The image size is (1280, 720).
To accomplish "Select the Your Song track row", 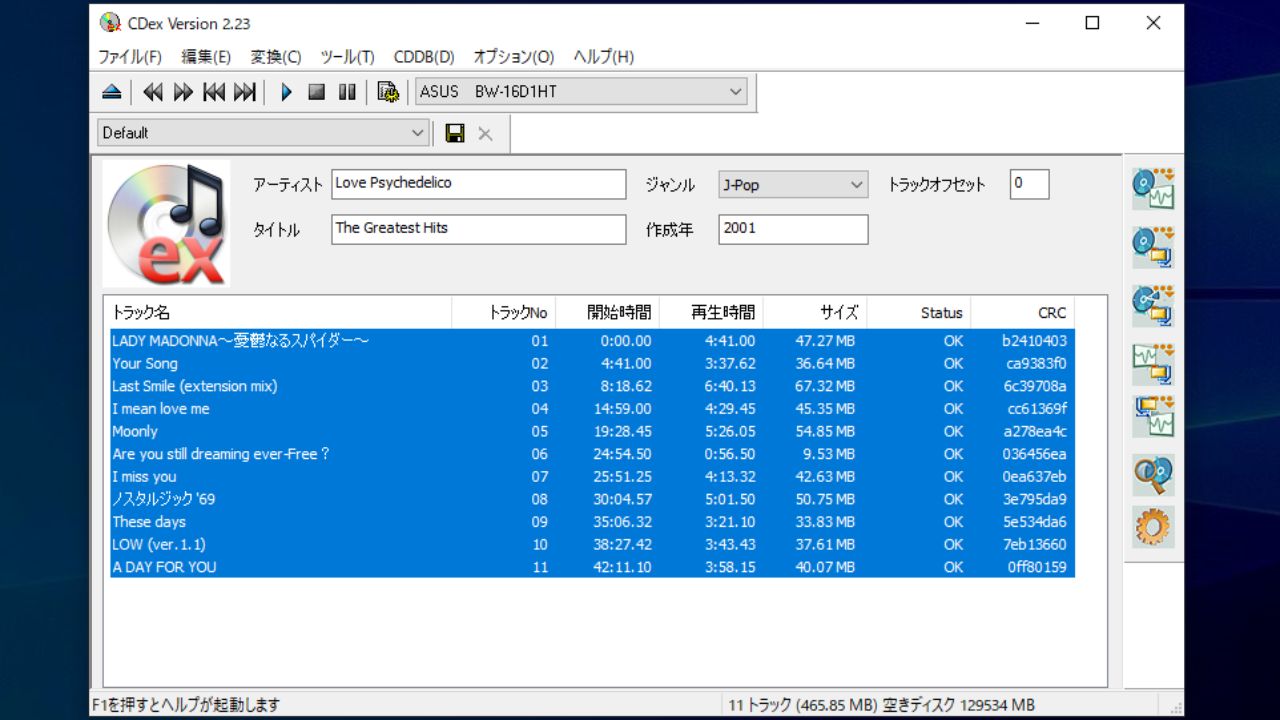I will point(592,364).
